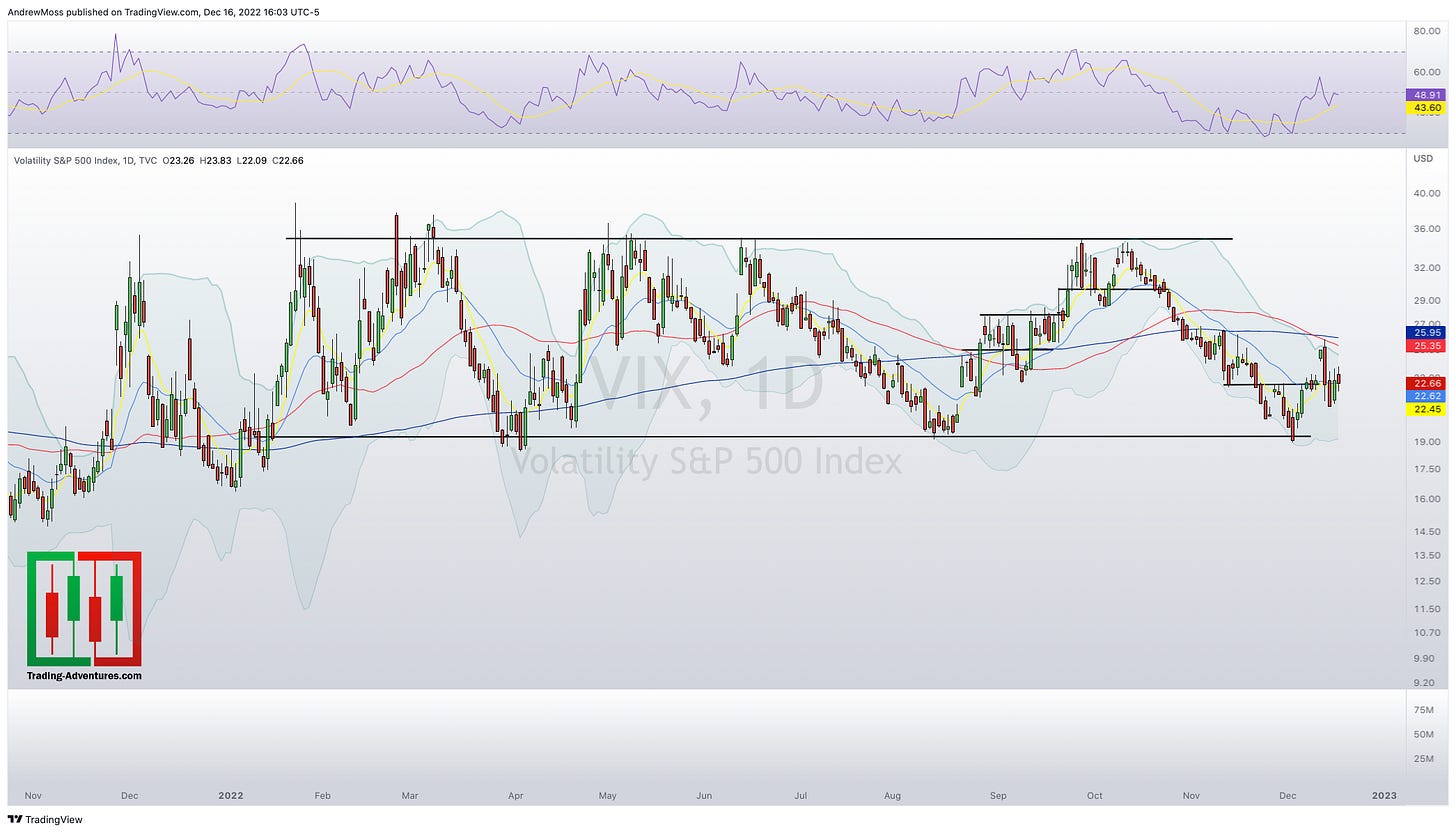1456x833 pixels.
Task: Click the 25M volume scale label
Action: pos(1422,759)
